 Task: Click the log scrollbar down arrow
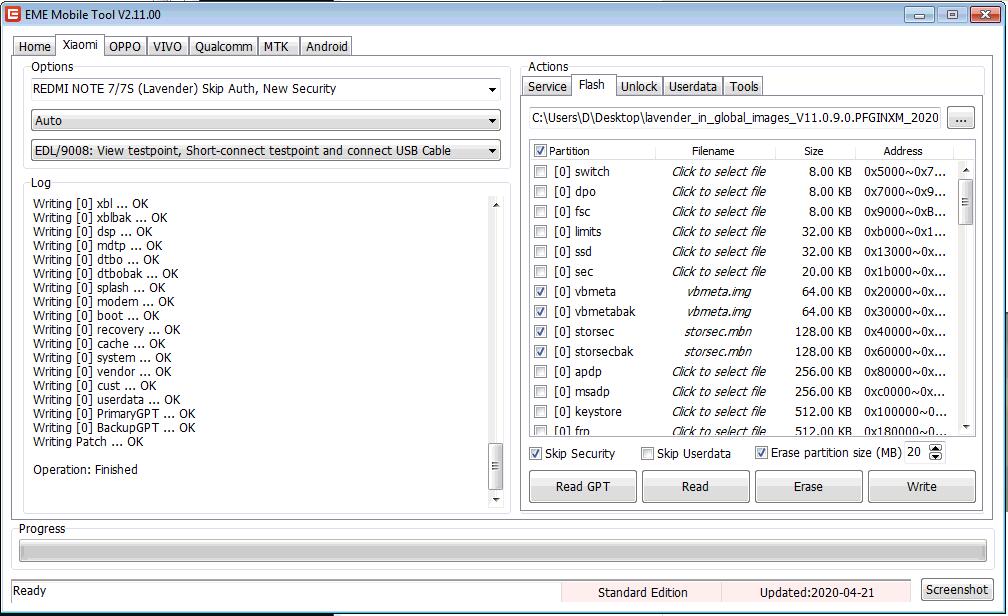[x=496, y=499]
